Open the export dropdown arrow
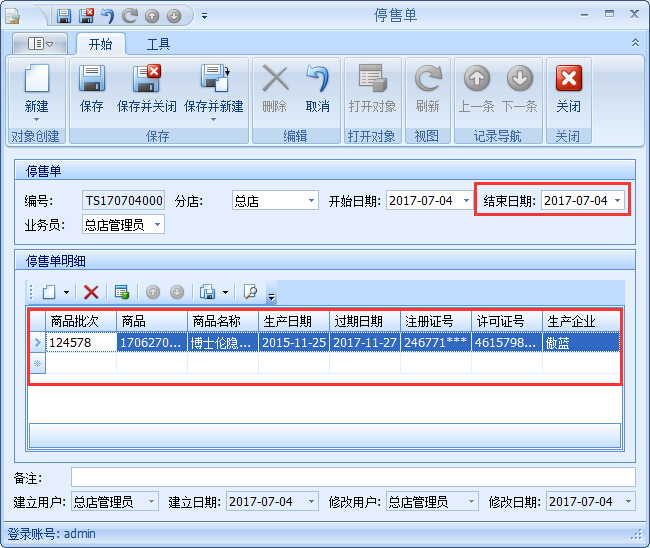This screenshot has width=650, height=548. tap(226, 292)
